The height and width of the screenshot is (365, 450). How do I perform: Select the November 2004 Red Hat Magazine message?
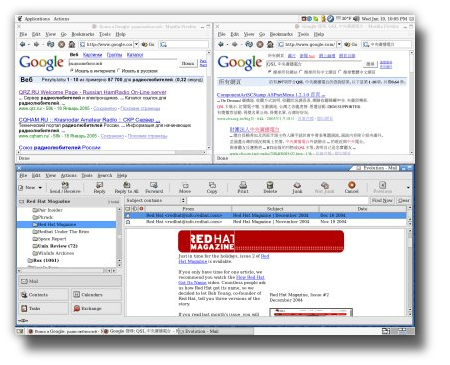[265, 222]
